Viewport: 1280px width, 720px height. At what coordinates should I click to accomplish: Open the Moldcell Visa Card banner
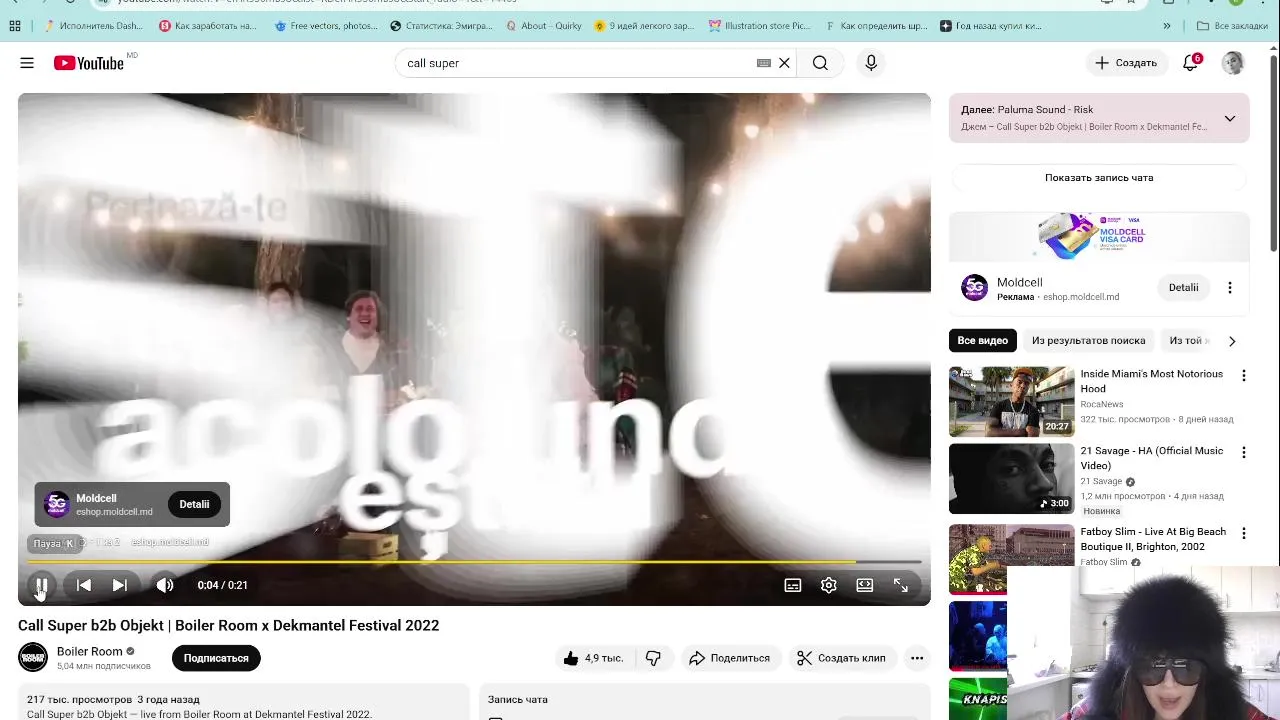pos(1099,237)
